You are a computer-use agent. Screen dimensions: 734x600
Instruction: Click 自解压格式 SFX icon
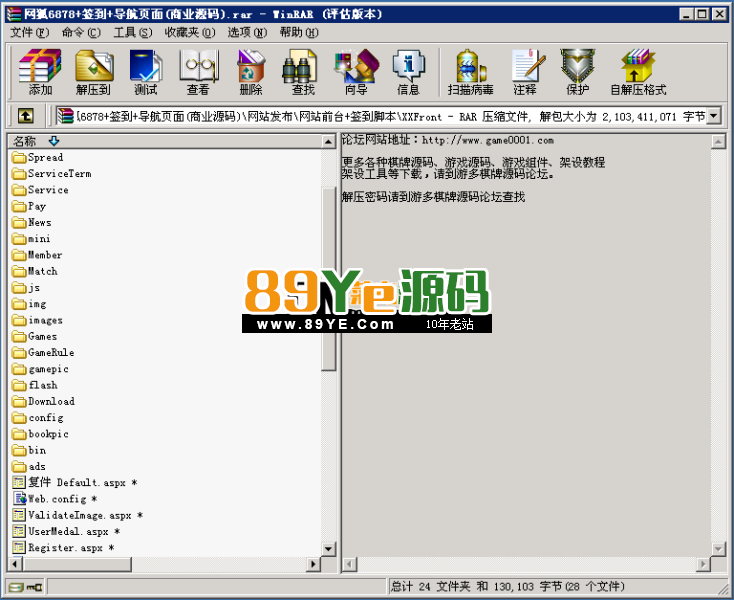pyautogui.click(x=638, y=72)
